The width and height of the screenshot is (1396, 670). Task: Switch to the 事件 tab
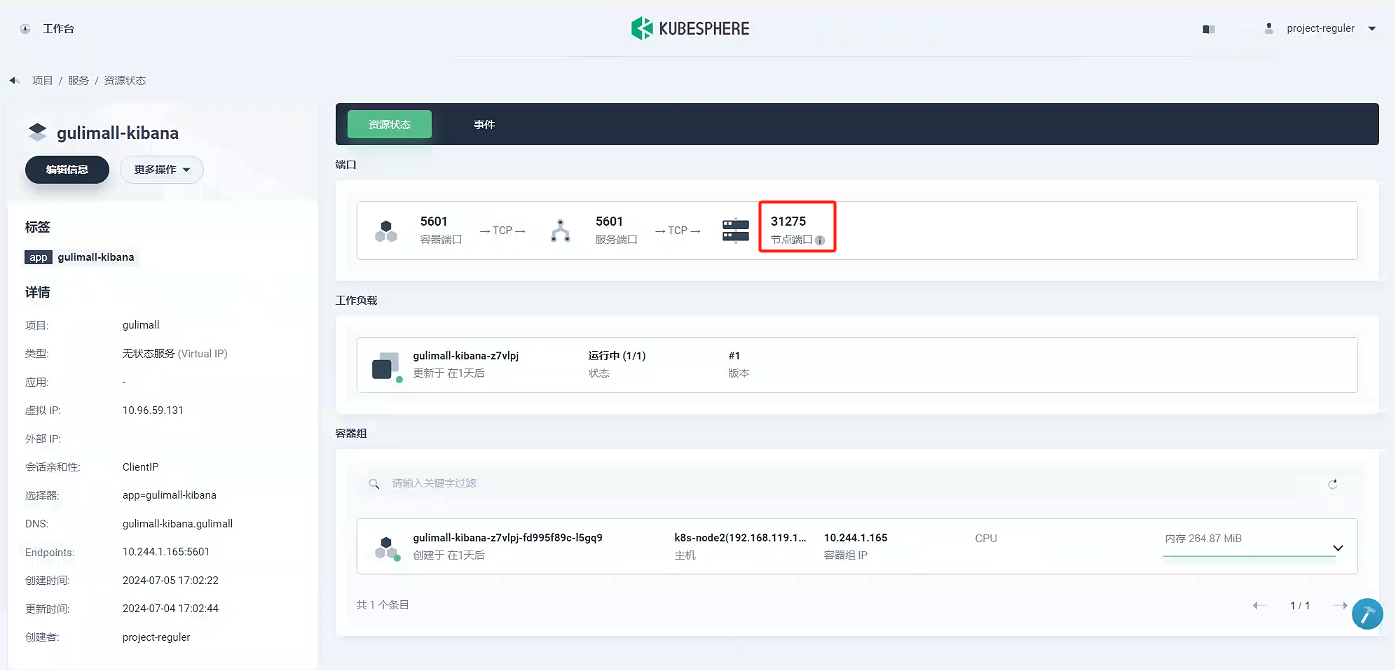tap(484, 124)
